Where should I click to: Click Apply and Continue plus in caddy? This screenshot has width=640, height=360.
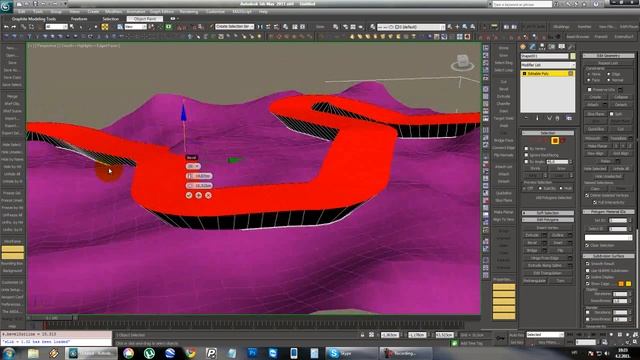pos(198,196)
